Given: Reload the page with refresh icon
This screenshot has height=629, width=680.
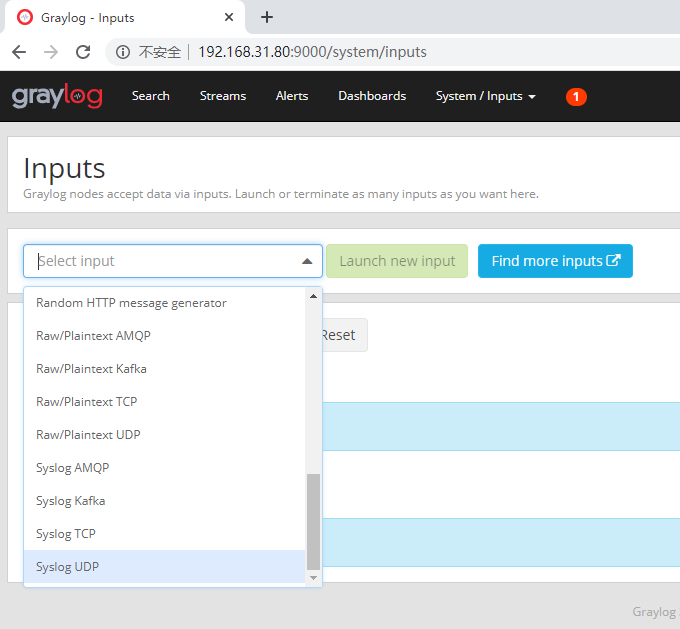Looking at the screenshot, I should 83,52.
